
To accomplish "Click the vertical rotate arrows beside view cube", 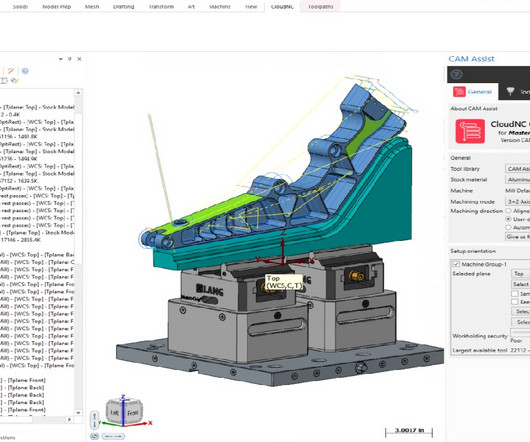I will pyautogui.click(x=95, y=420).
